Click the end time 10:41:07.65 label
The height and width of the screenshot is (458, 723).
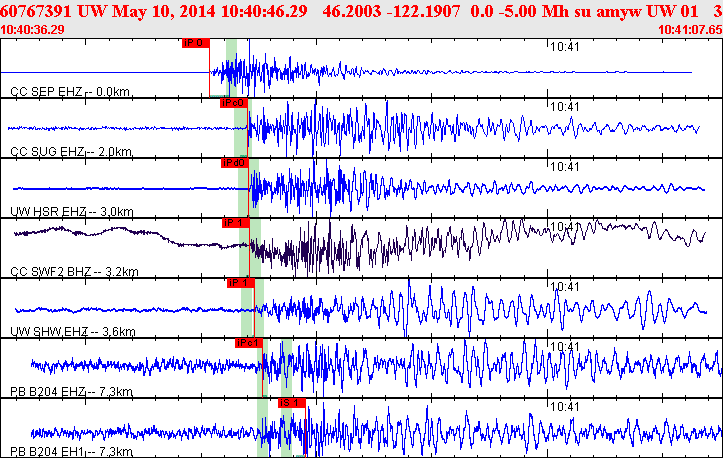689,29
